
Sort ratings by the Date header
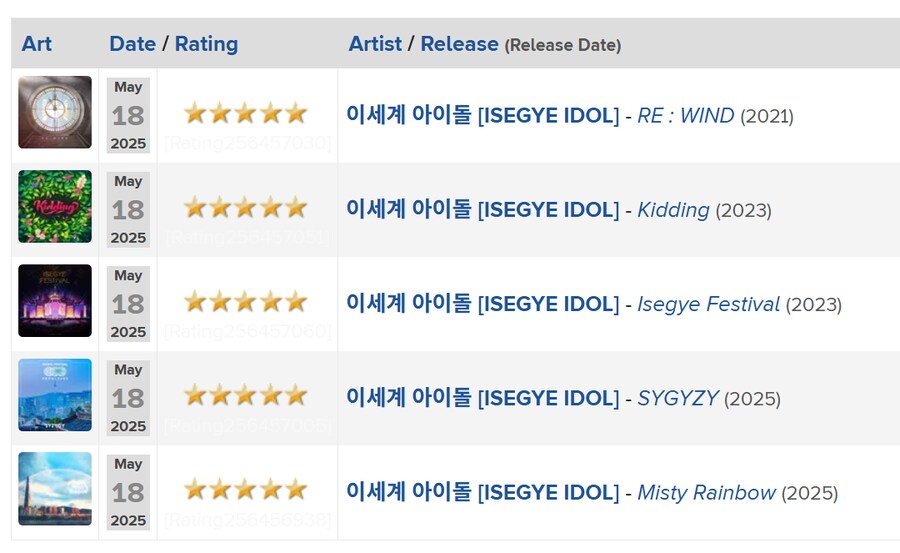[133, 44]
